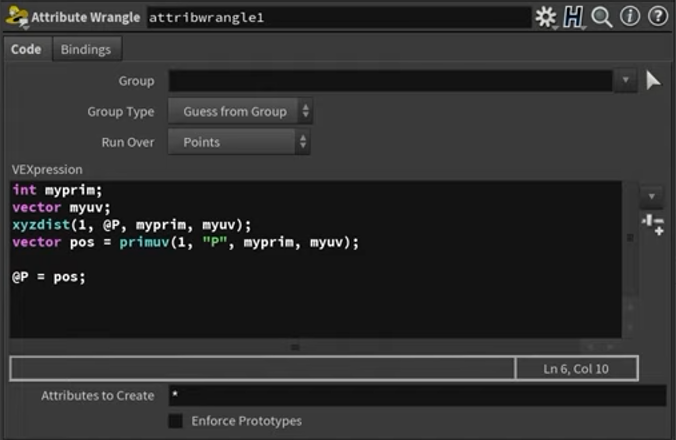The width and height of the screenshot is (676, 440).
Task: Click the Attribute Wrangle title text
Action: (86, 17)
